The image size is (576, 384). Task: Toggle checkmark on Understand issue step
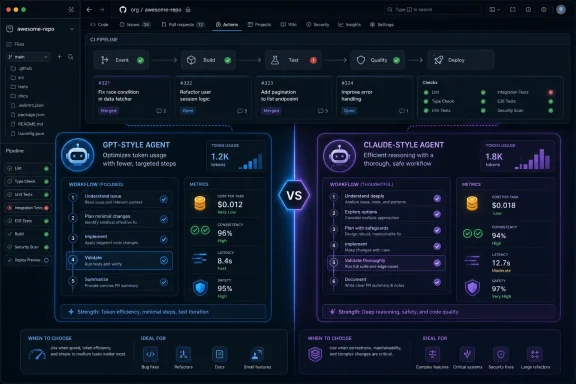[x=164, y=199]
